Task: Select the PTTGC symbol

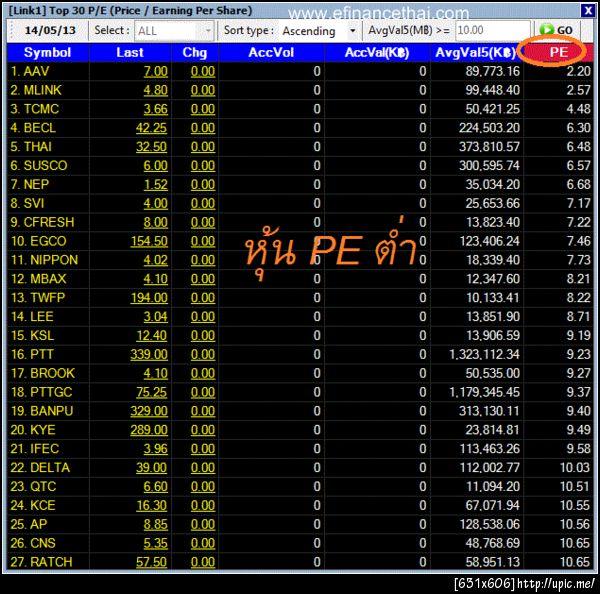Action: (x=51, y=392)
